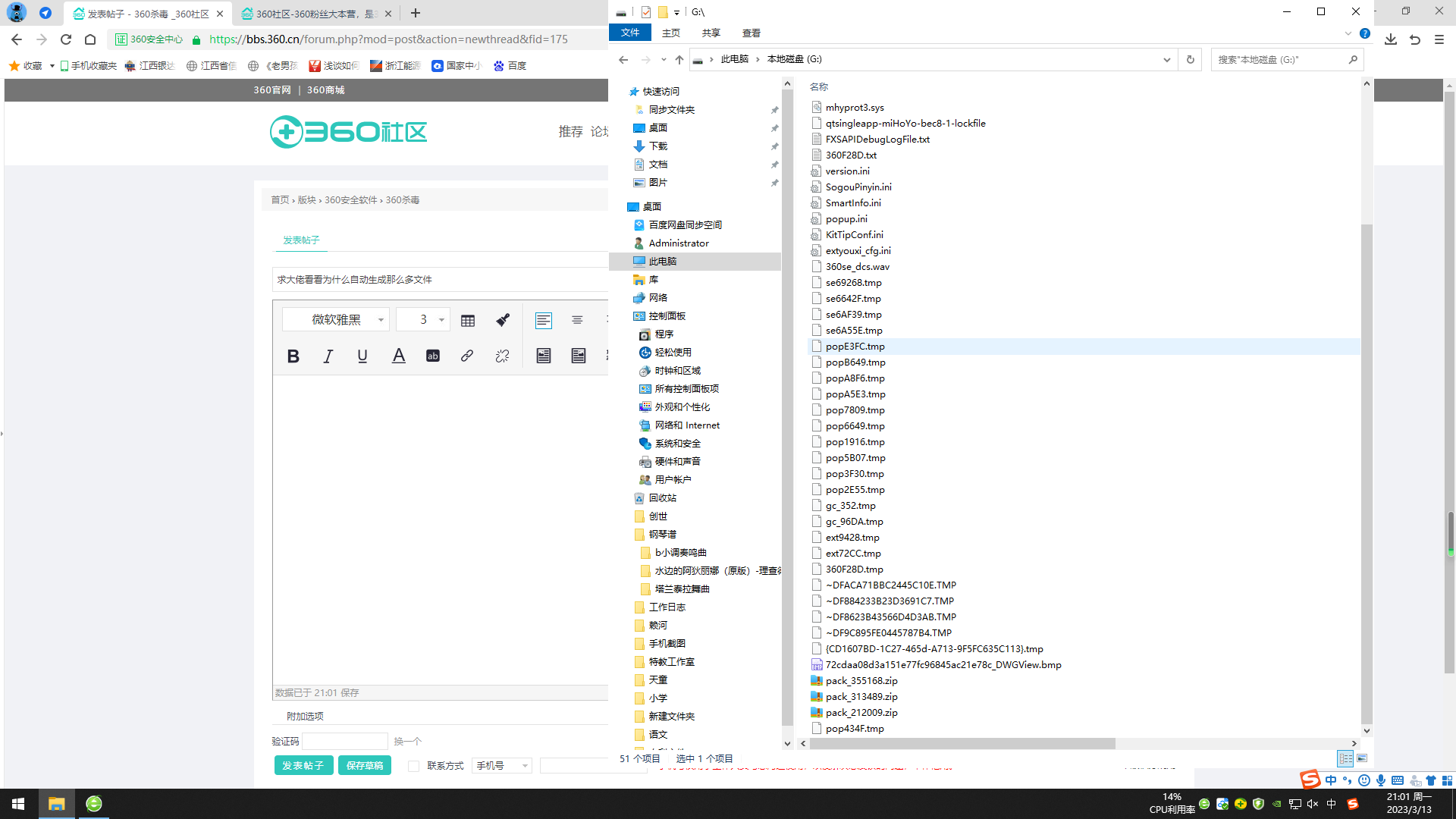This screenshot has height=819, width=1456.
Task: Open the 收藏 bookmarks dropdown arrow
Action: tap(52, 66)
